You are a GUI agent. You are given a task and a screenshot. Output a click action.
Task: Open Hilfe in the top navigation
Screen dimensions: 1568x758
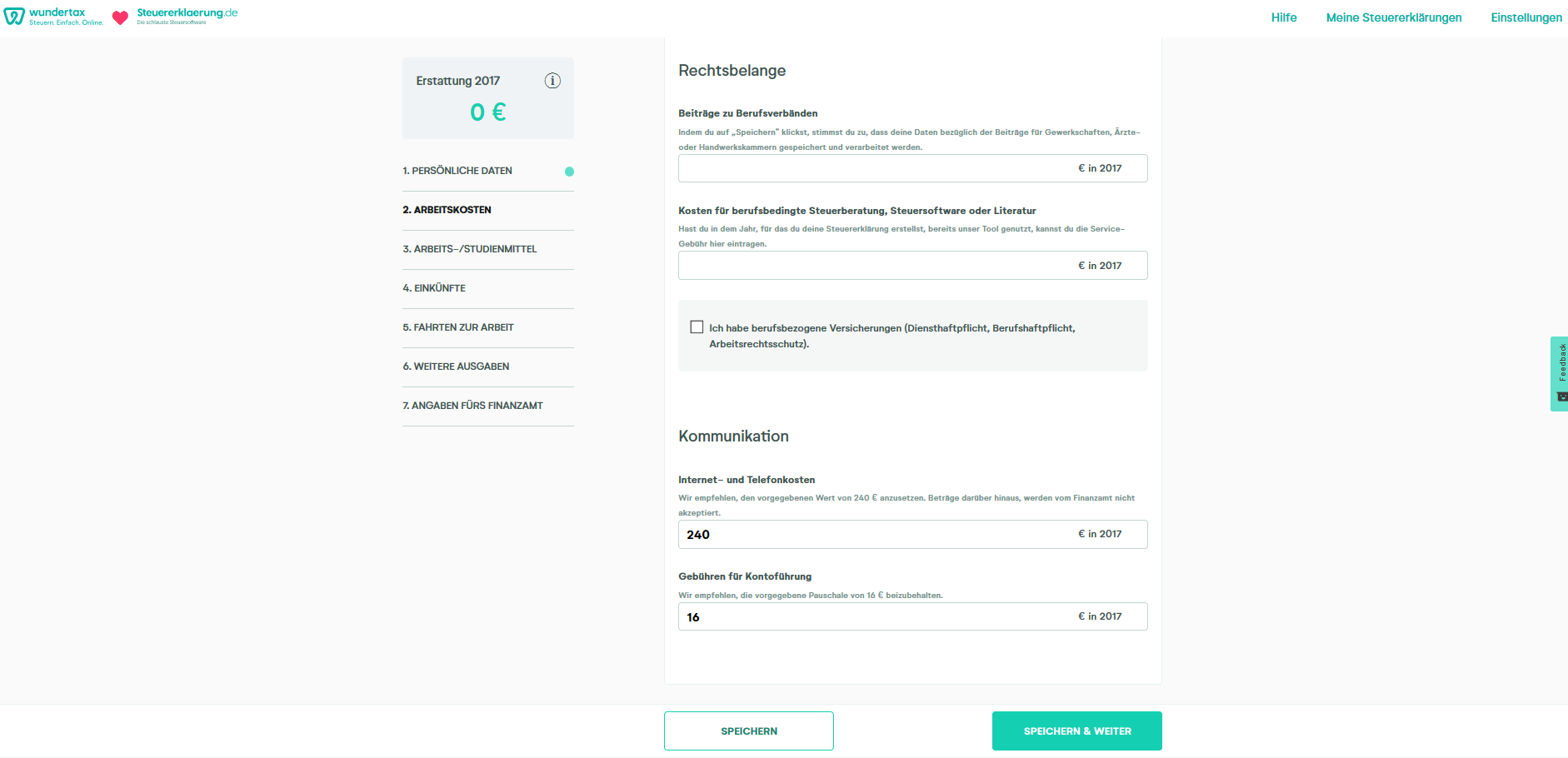point(1283,17)
